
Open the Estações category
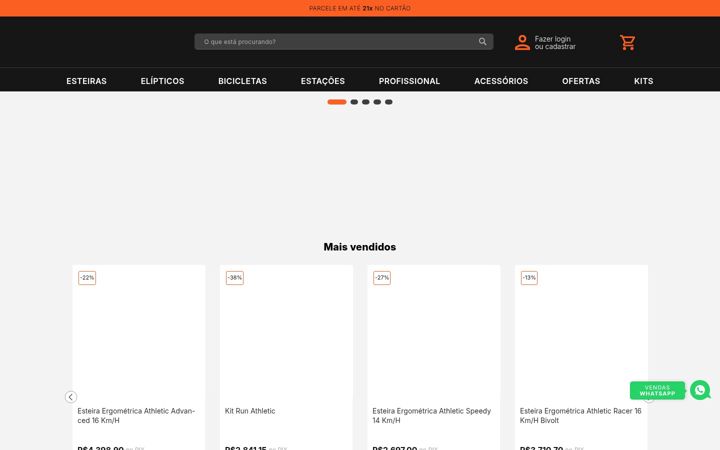coord(323,81)
